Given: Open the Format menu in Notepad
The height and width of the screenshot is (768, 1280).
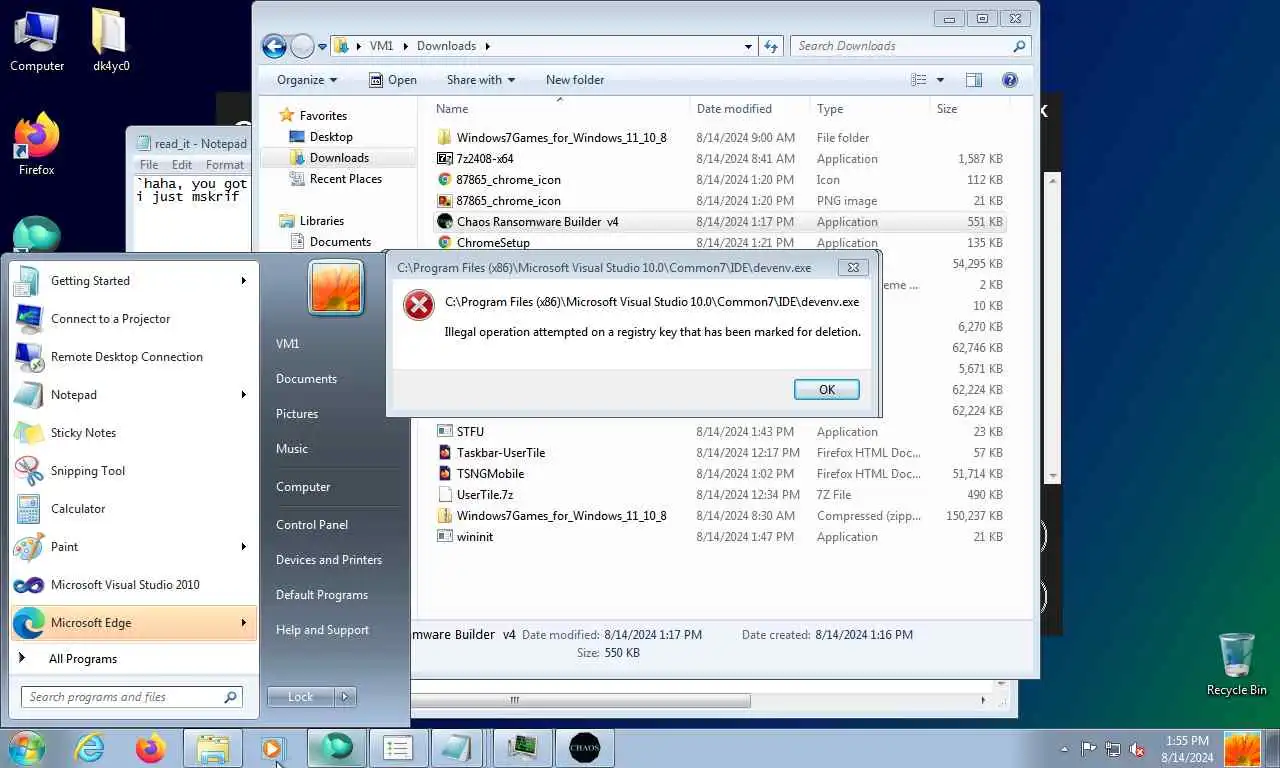Looking at the screenshot, I should coord(225,165).
